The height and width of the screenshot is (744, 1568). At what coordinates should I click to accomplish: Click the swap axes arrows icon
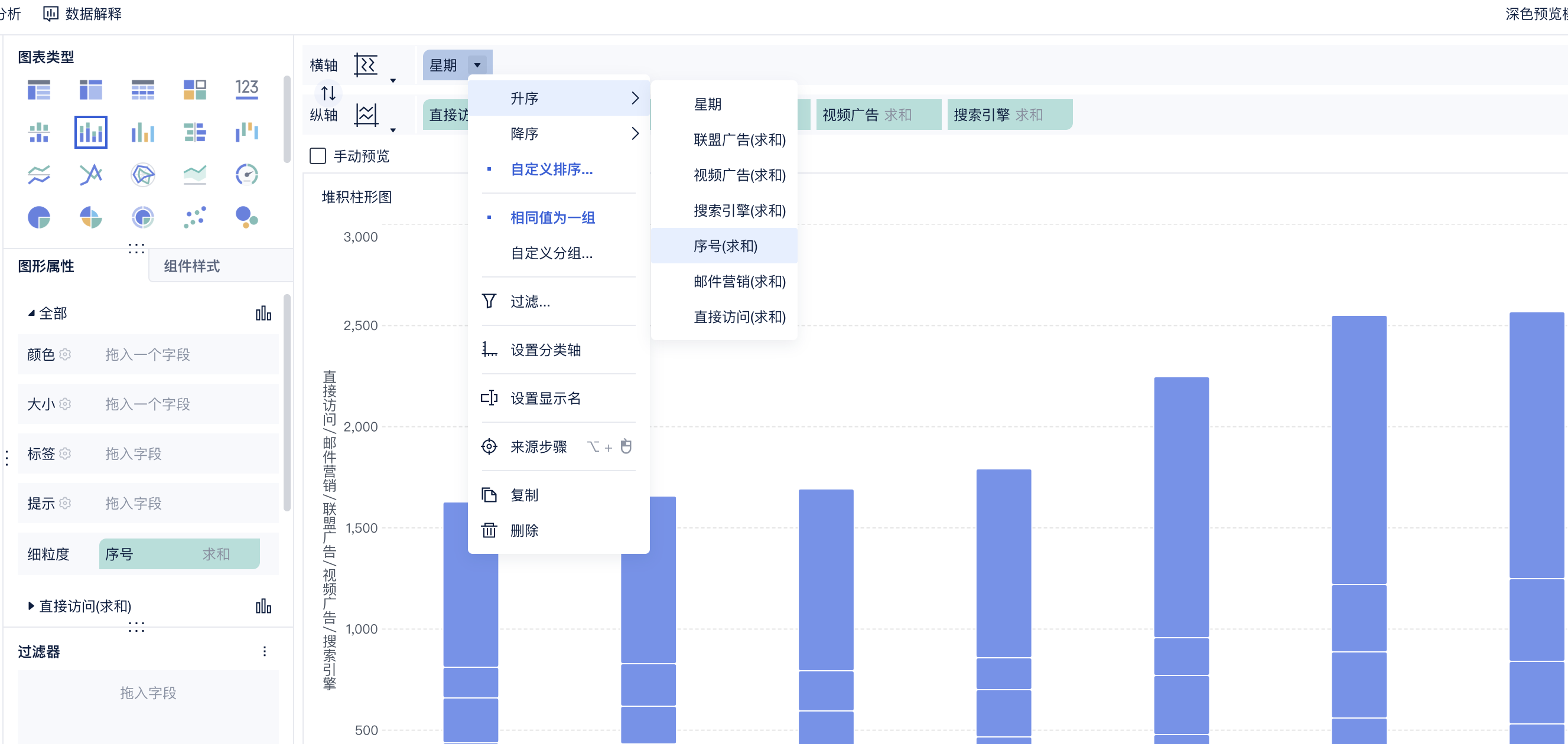point(328,93)
